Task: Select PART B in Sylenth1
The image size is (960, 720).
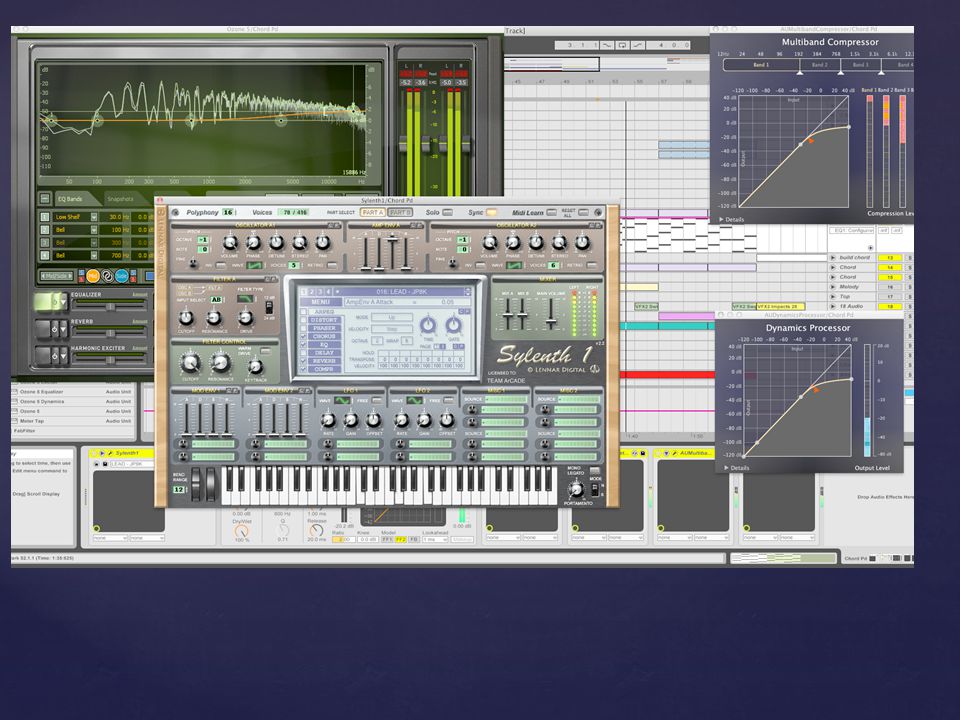Action: (x=400, y=212)
